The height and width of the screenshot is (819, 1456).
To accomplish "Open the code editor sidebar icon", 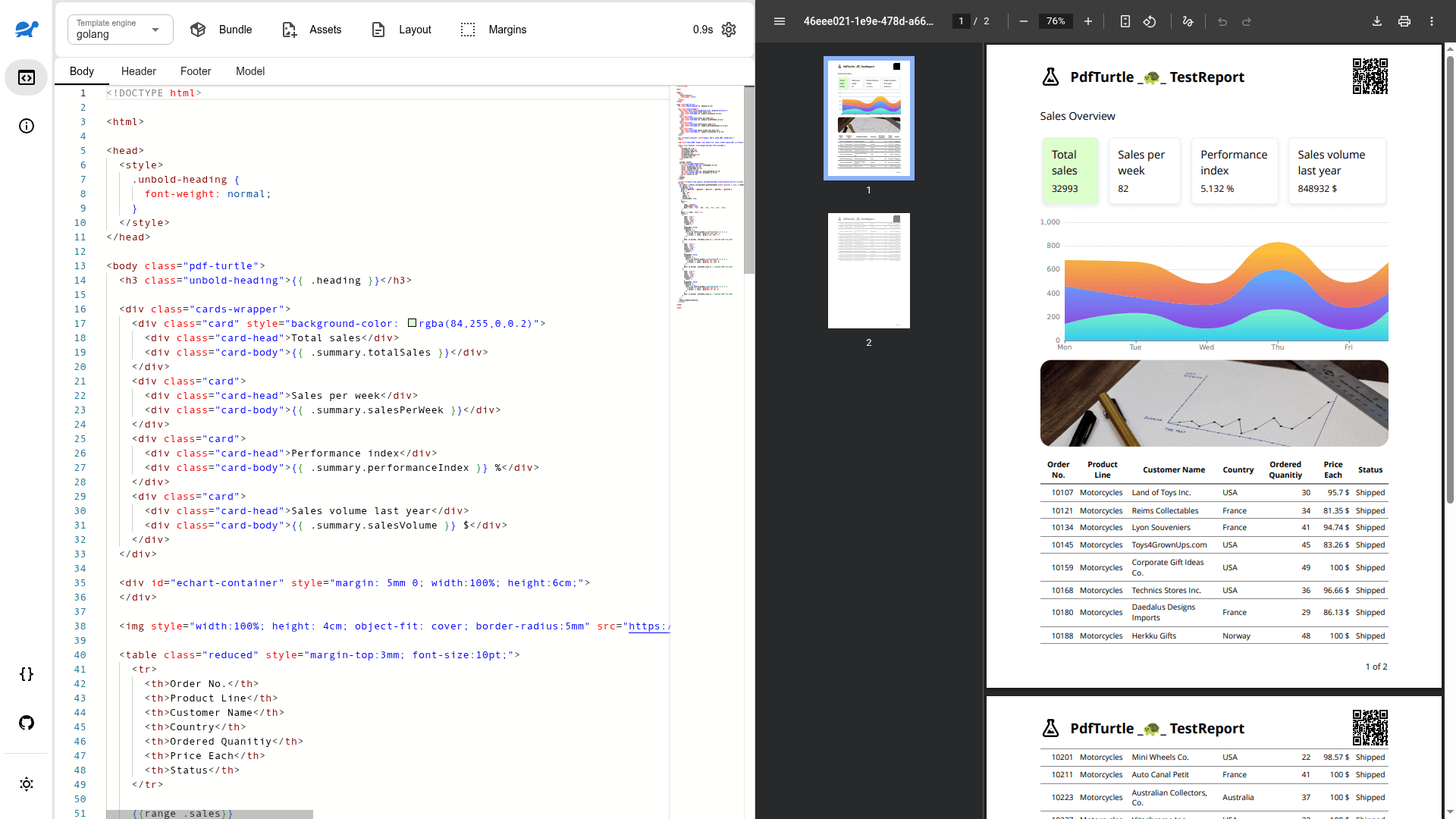I will click(27, 77).
